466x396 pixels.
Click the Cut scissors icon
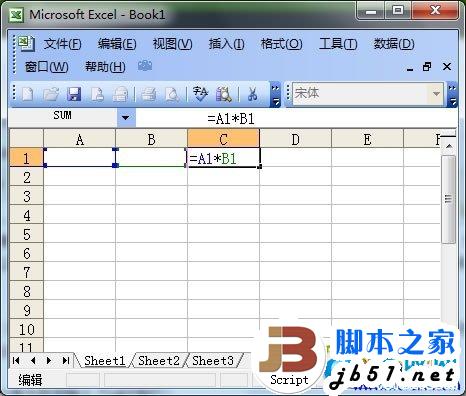(252, 94)
